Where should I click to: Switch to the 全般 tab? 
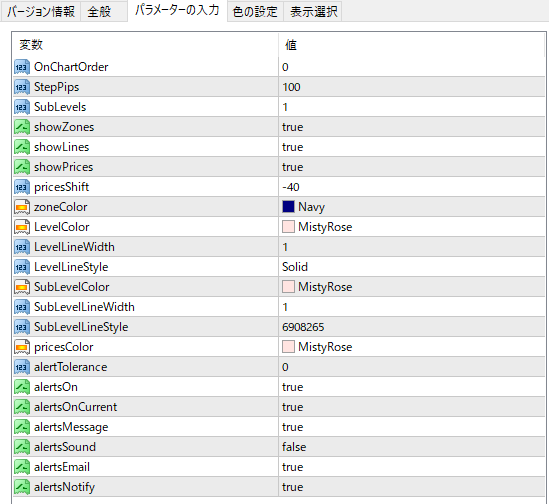(104, 12)
